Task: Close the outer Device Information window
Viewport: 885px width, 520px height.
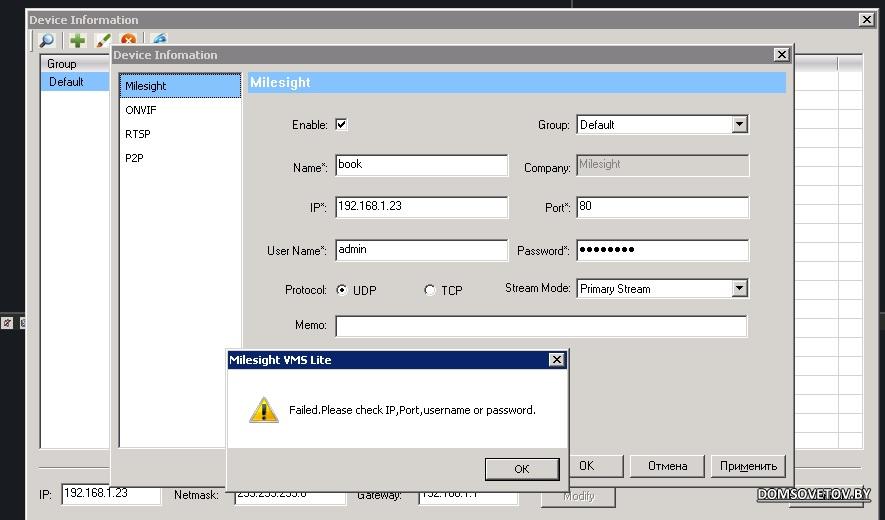Action: point(866,20)
